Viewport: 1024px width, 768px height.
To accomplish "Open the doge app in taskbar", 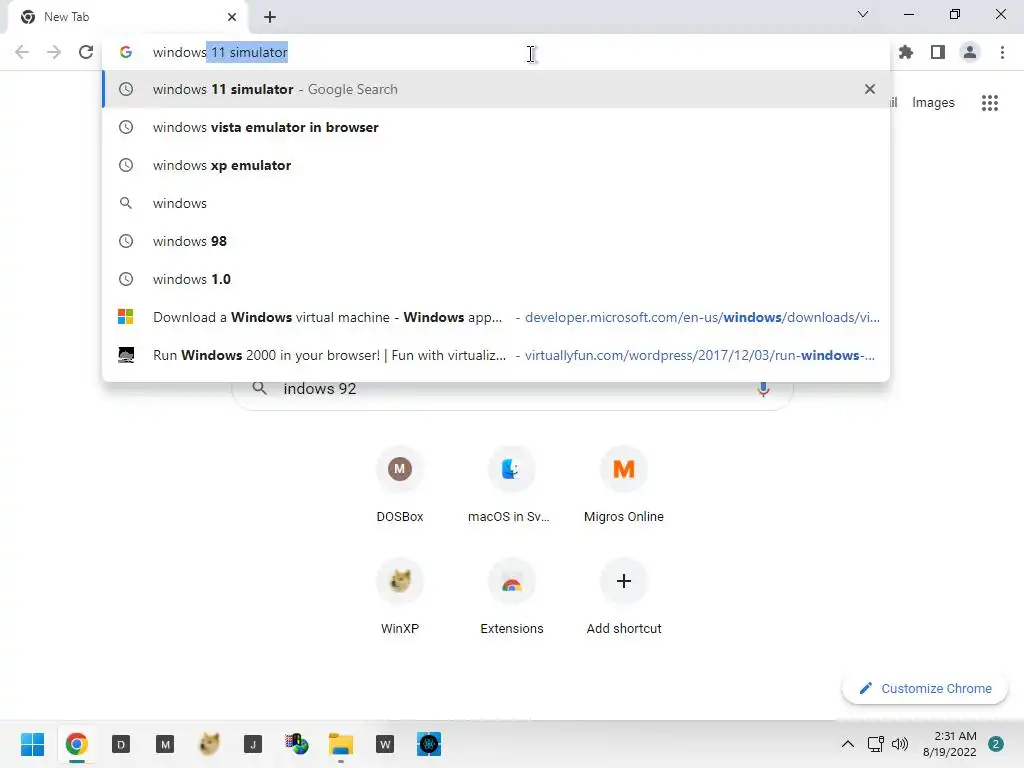I will (x=209, y=744).
